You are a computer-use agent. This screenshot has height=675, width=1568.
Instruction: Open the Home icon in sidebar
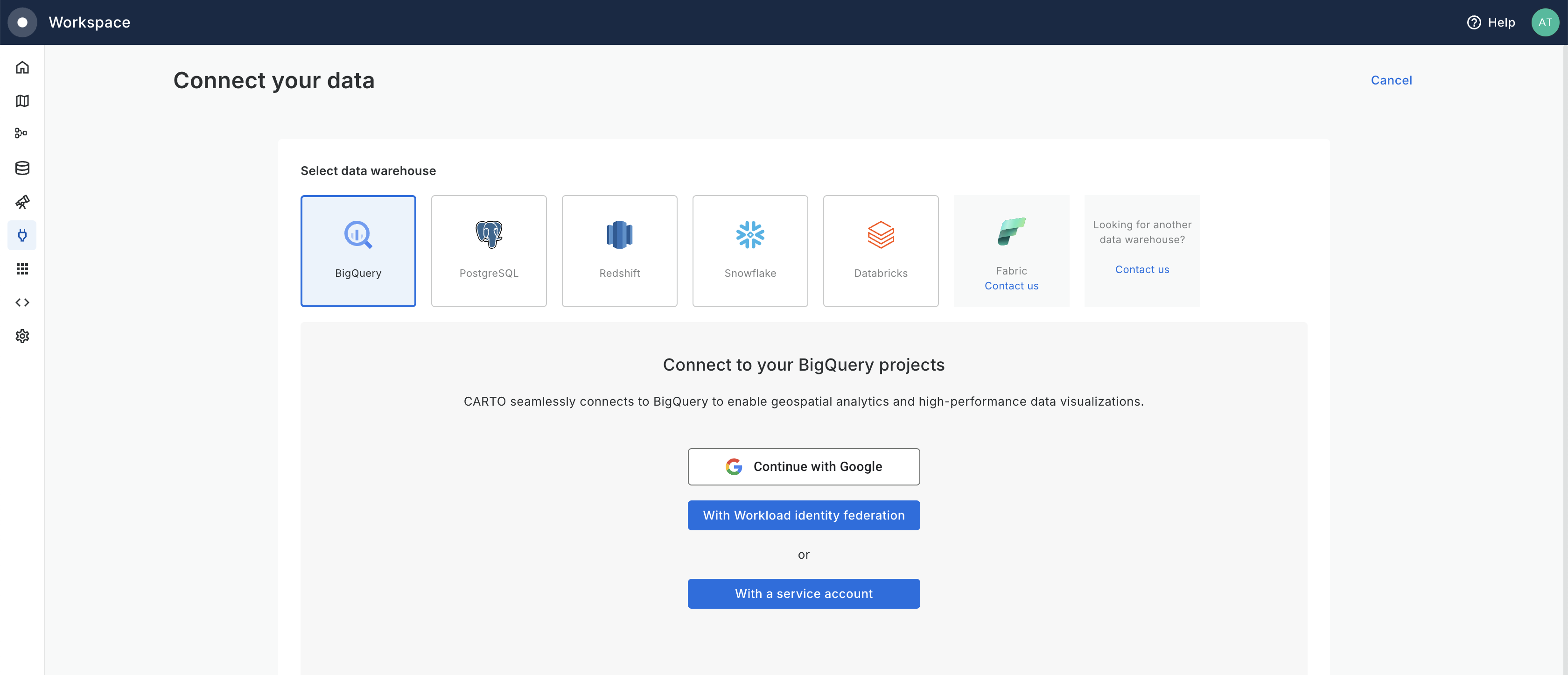point(22,68)
